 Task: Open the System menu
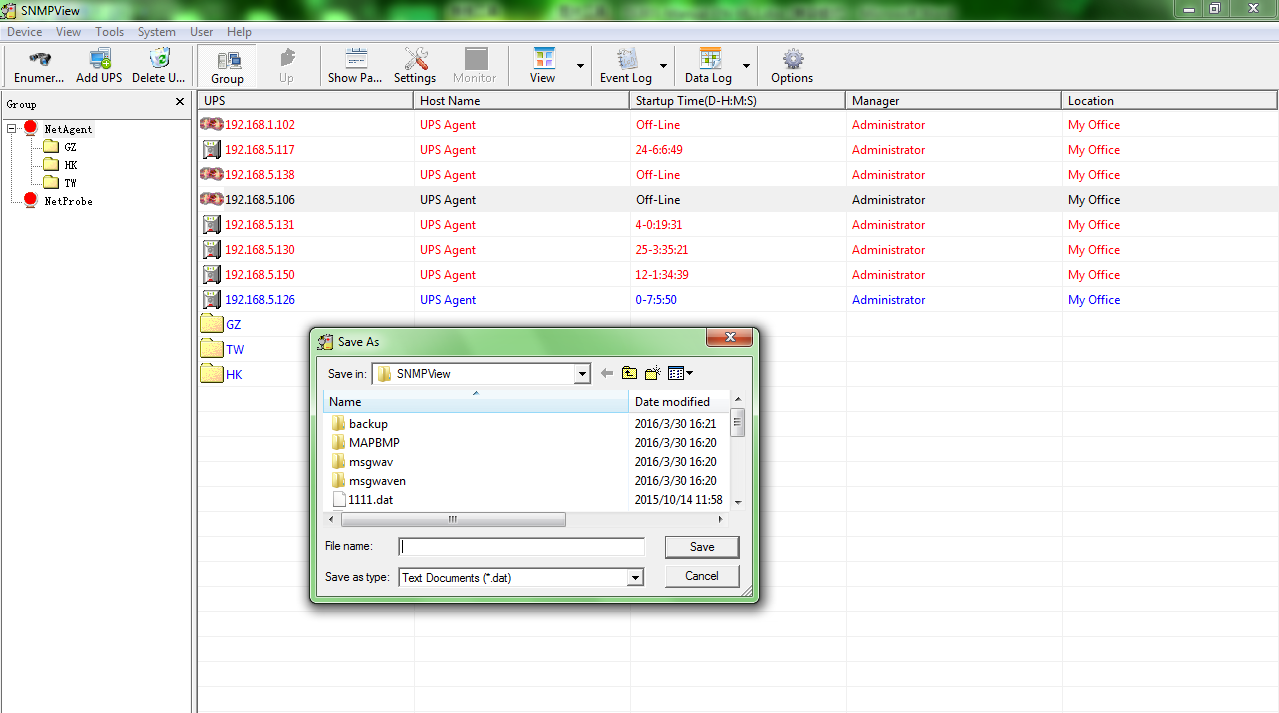pyautogui.click(x=157, y=32)
